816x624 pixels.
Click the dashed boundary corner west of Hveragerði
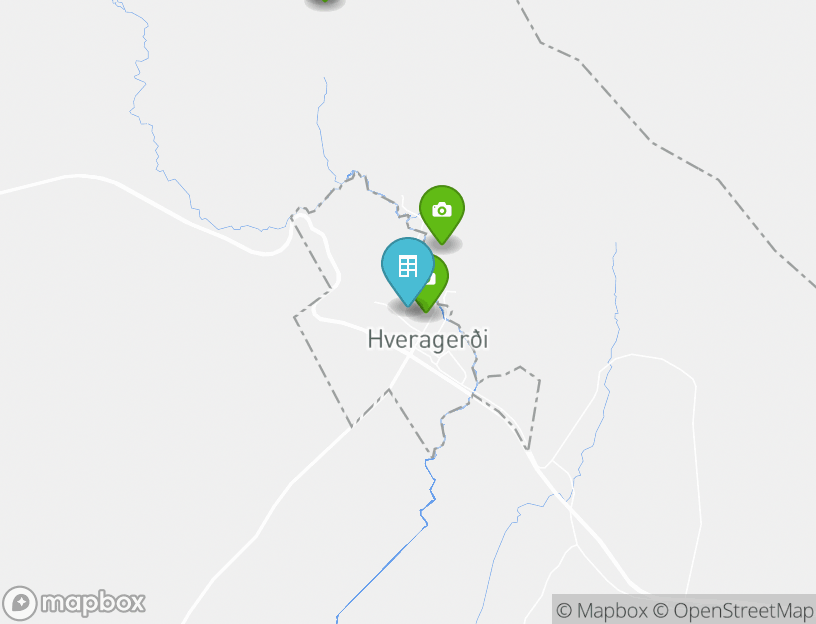295,316
